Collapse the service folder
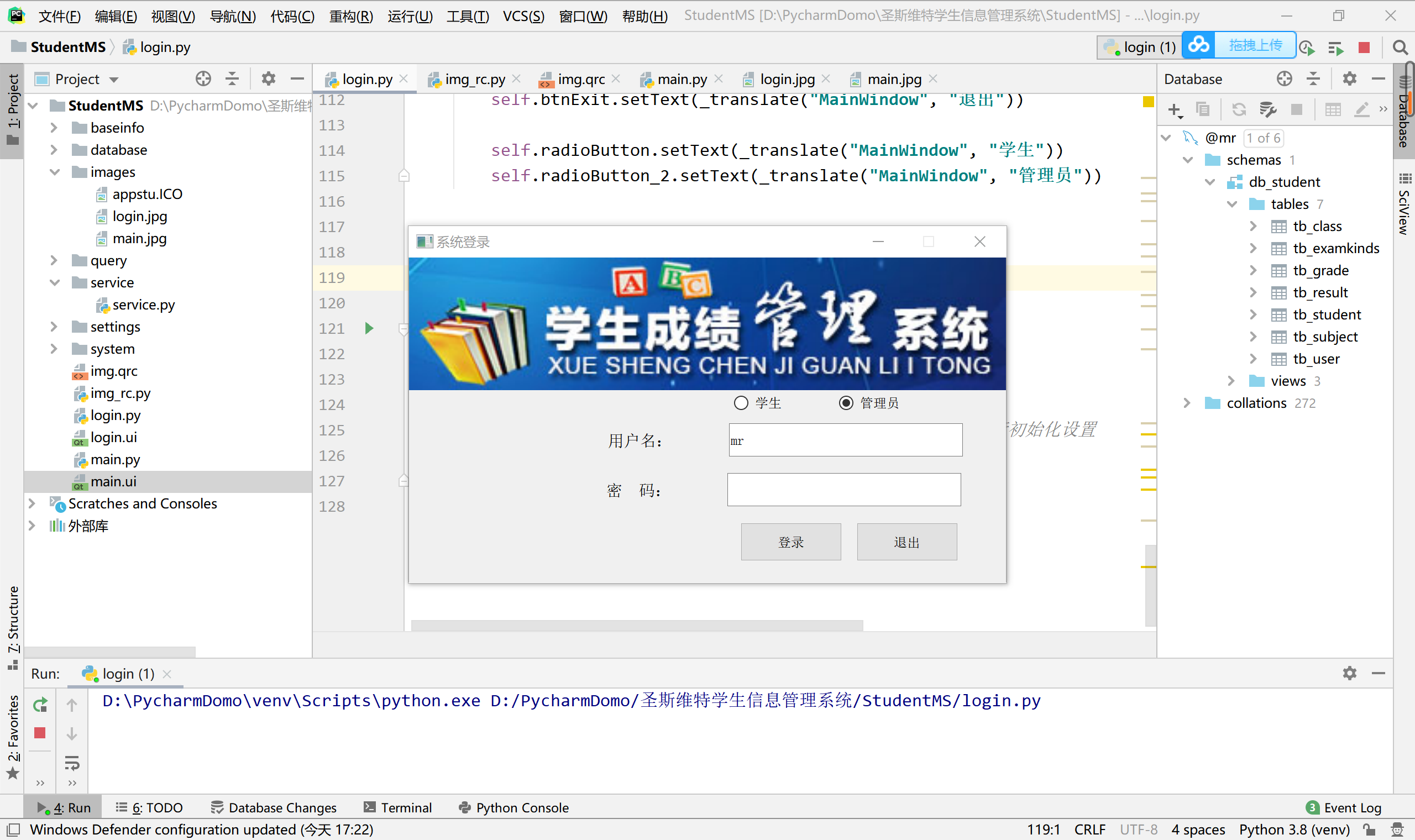 coord(55,282)
